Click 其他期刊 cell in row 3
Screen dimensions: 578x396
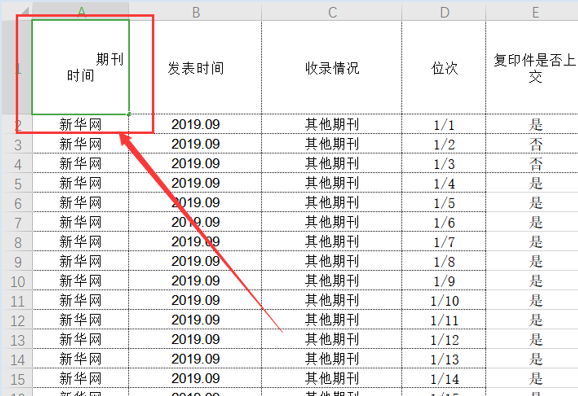332,144
